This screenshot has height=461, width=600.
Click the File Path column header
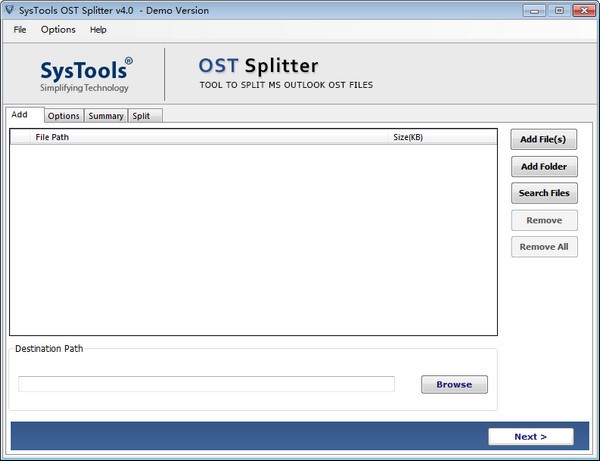pos(200,137)
